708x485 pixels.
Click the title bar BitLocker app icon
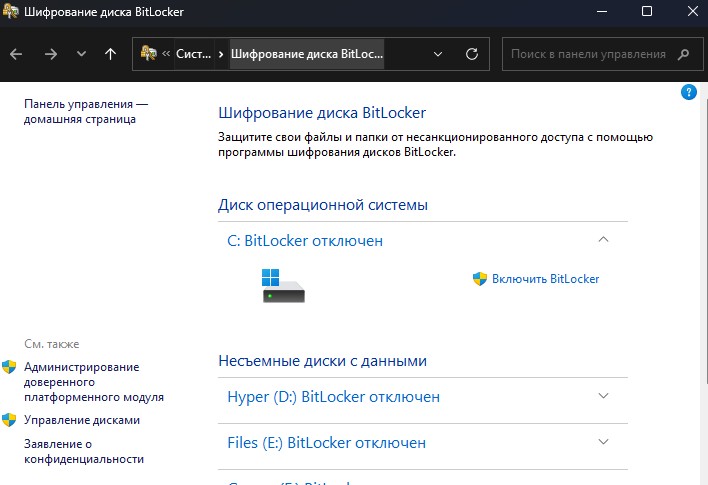pos(11,11)
